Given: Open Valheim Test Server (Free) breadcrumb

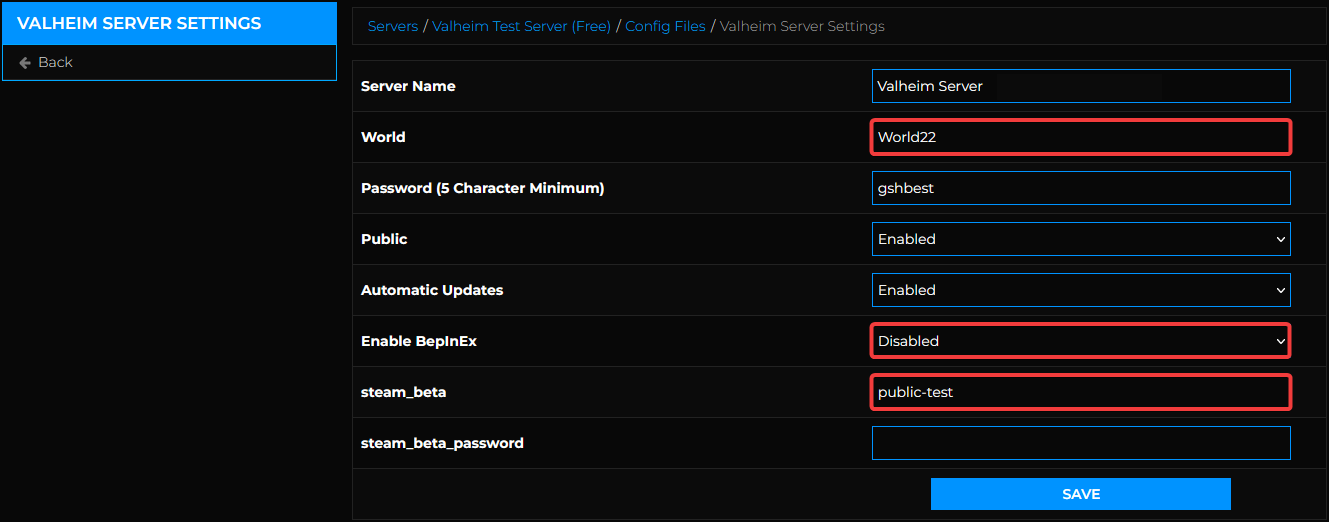Looking at the screenshot, I should (521, 26).
